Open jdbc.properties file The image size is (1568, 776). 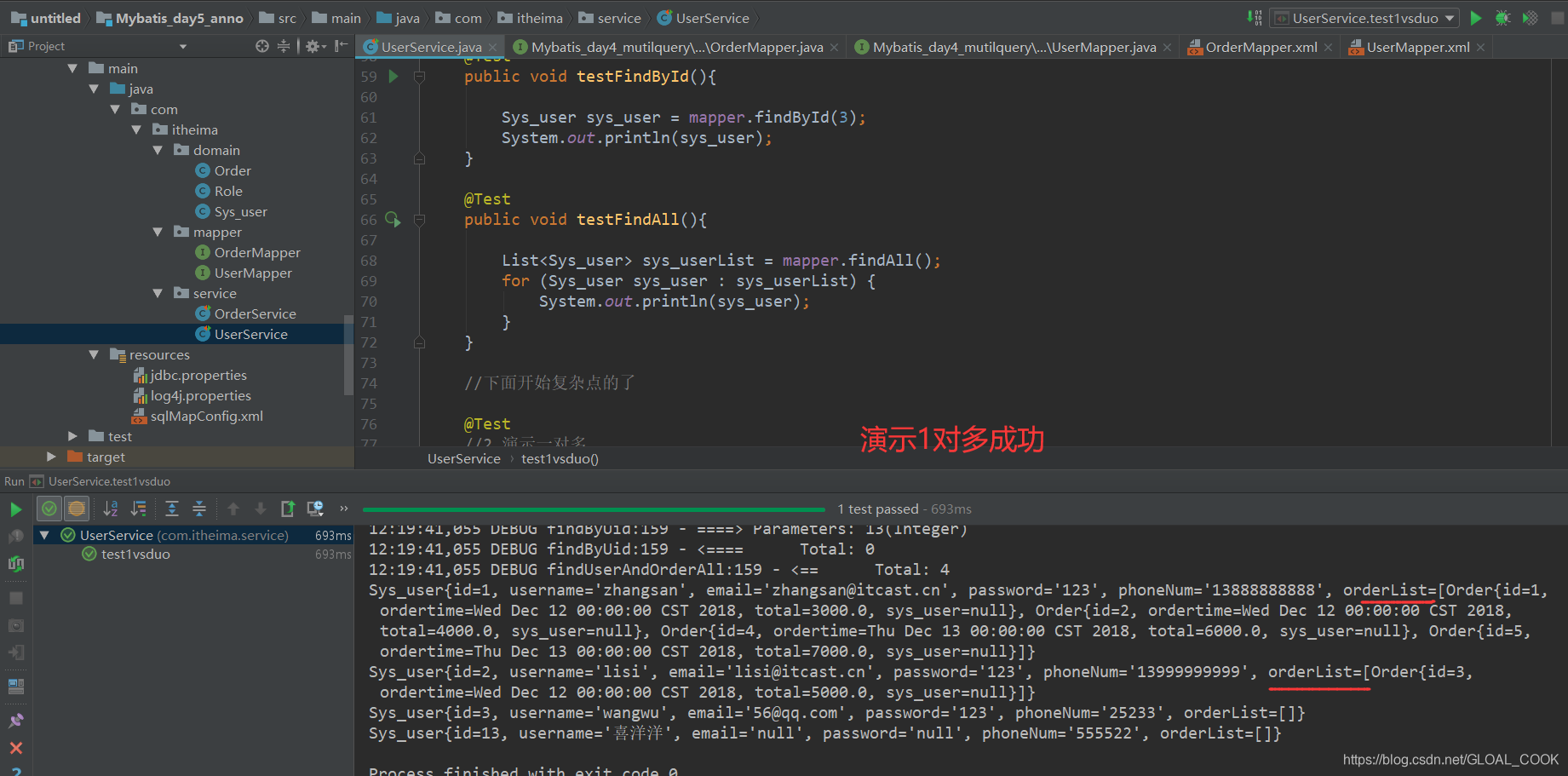pyautogui.click(x=198, y=375)
